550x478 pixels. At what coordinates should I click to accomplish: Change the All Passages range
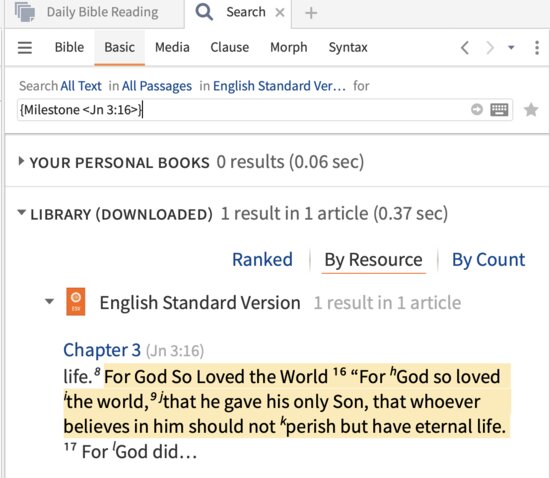[157, 86]
